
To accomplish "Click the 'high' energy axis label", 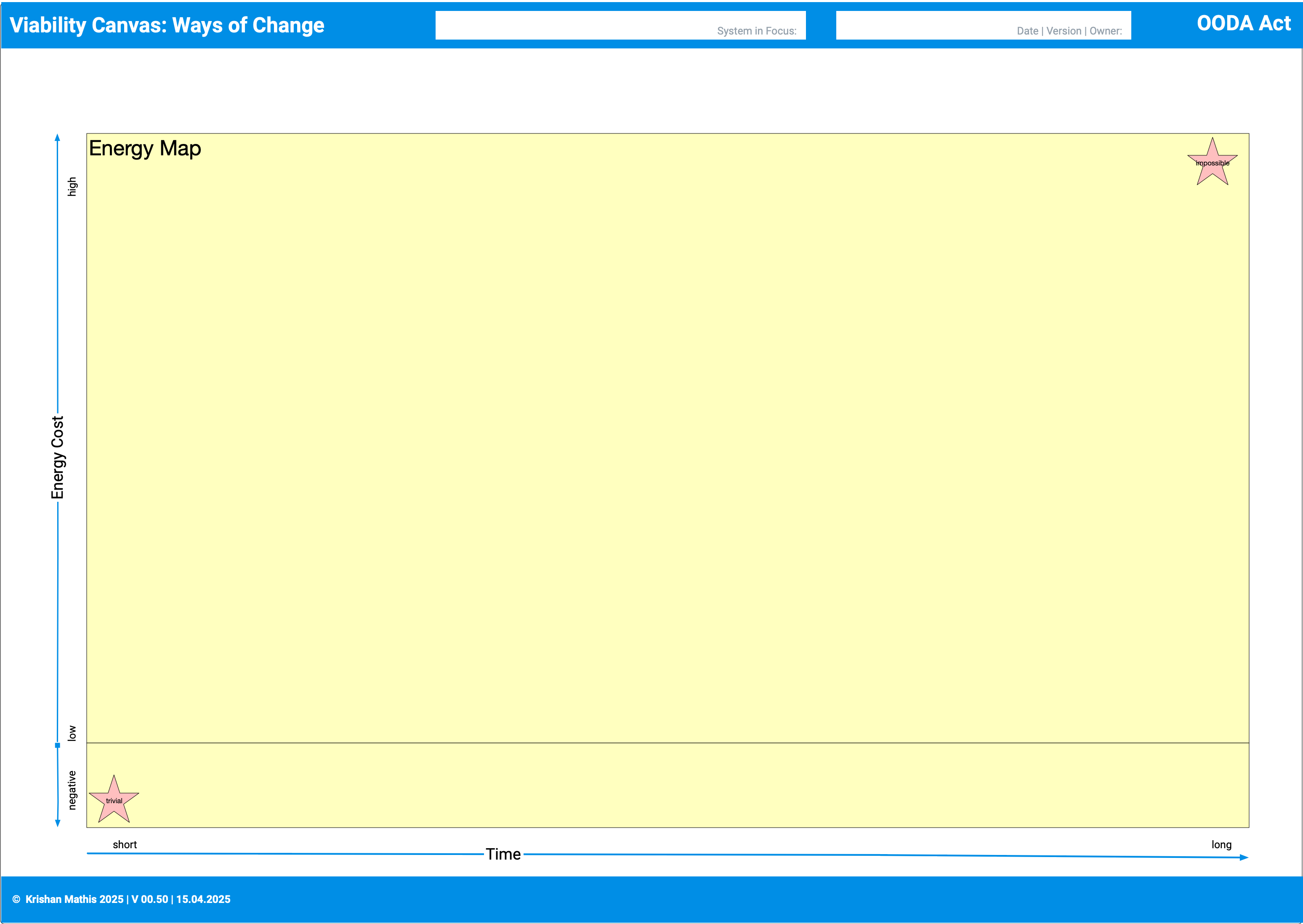I will pos(72,186).
